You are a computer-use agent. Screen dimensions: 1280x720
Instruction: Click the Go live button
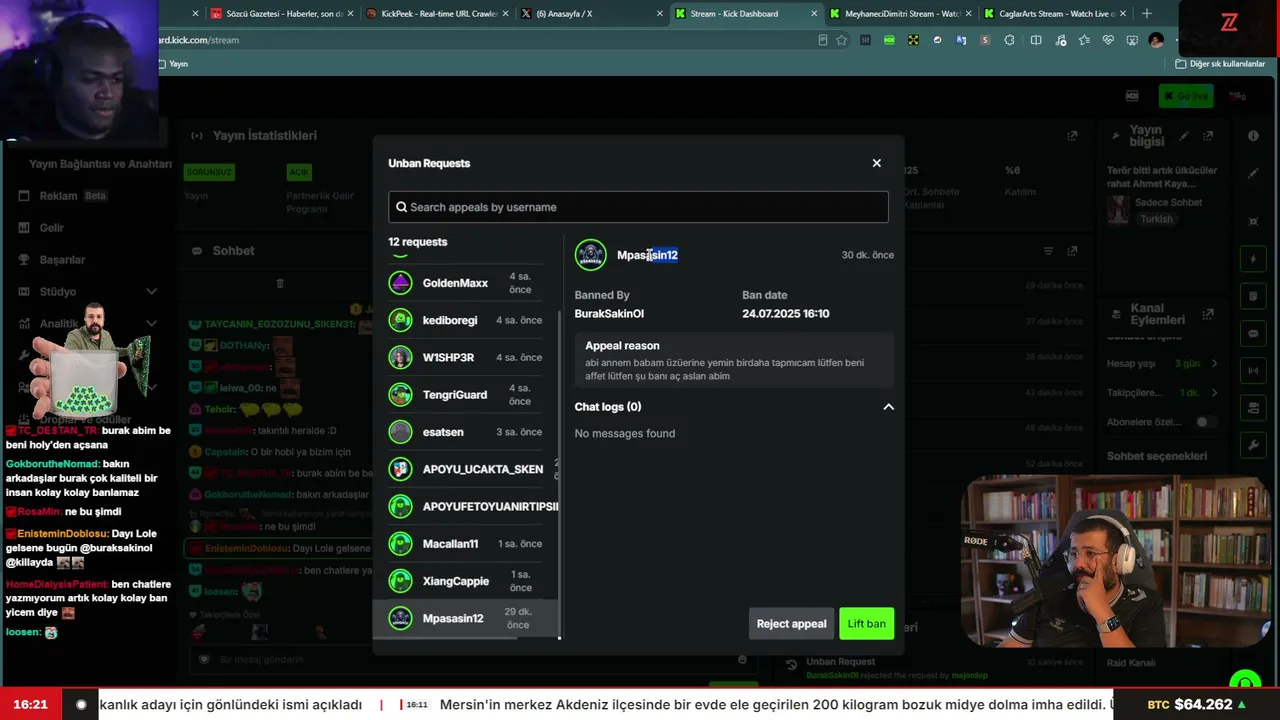pos(1185,96)
